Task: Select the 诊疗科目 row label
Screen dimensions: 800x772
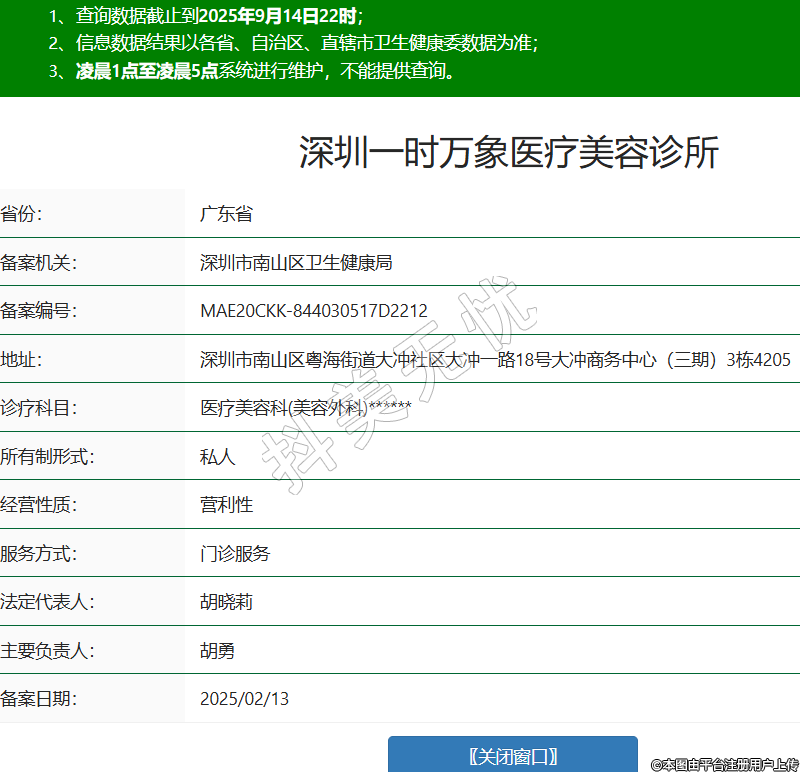Action: point(39,408)
